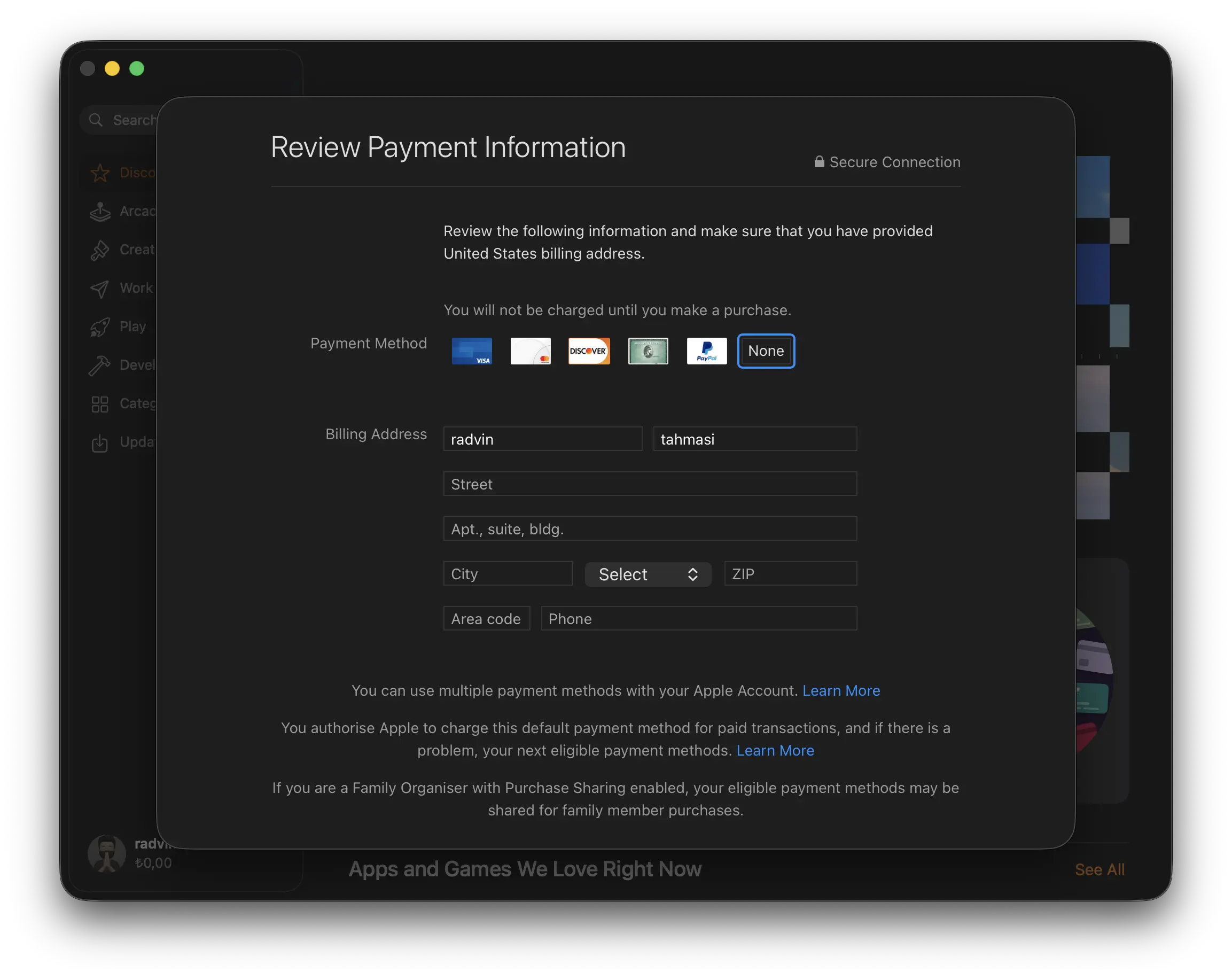Click the Secure Connection lock icon
This screenshot has height=980, width=1232.
click(x=819, y=162)
